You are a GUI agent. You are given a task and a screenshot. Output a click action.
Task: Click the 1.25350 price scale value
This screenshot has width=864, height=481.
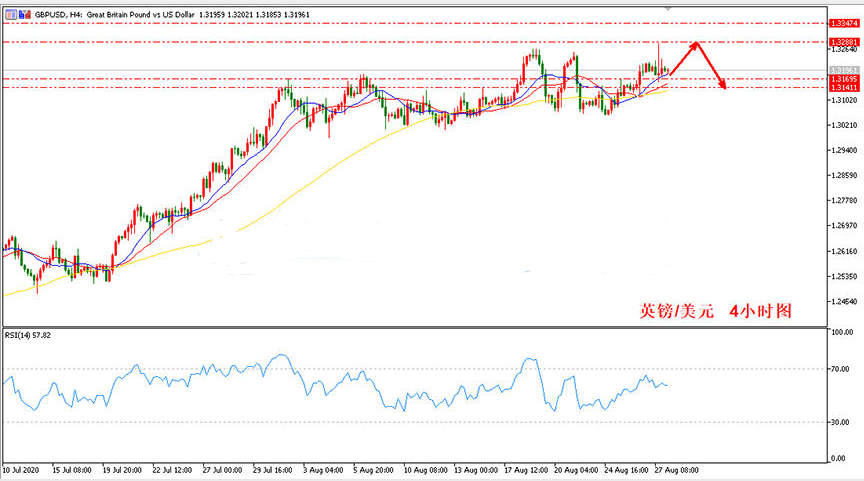click(x=844, y=276)
